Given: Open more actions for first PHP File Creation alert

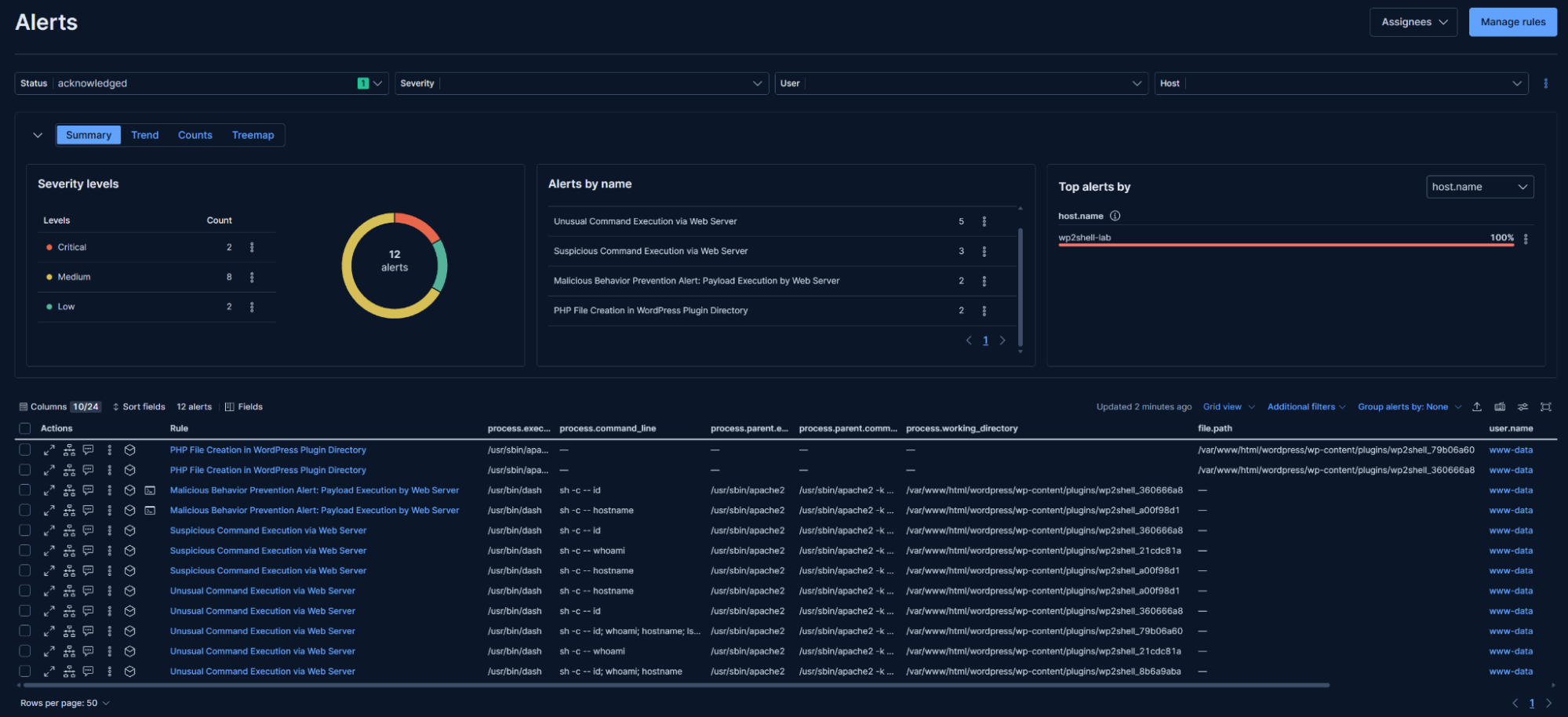Looking at the screenshot, I should [109, 449].
